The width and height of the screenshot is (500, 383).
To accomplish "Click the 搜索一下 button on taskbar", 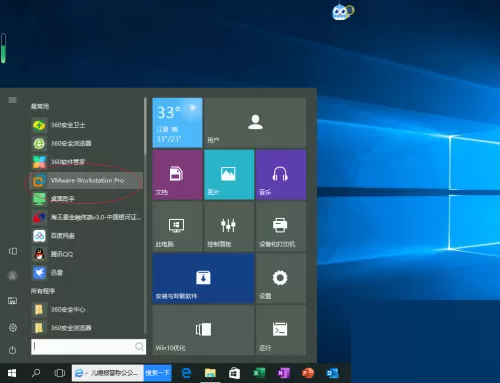I will pyautogui.click(x=158, y=373).
